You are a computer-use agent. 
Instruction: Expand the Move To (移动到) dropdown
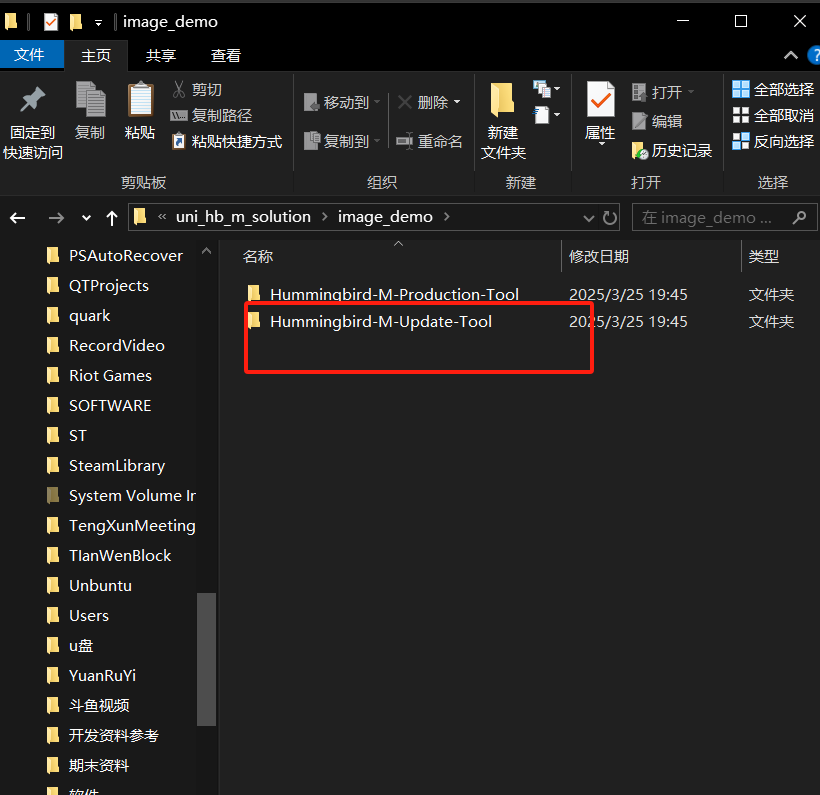click(x=376, y=103)
